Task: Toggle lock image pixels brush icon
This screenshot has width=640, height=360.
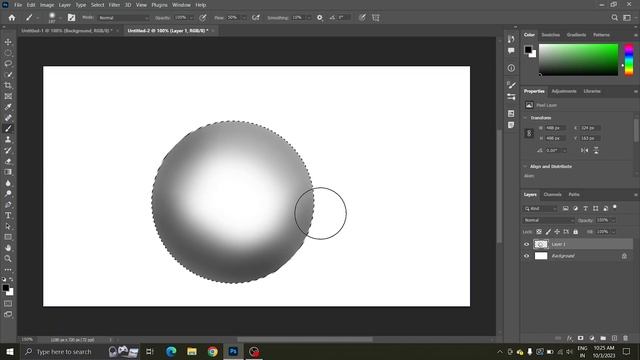Action: pyautogui.click(x=548, y=231)
